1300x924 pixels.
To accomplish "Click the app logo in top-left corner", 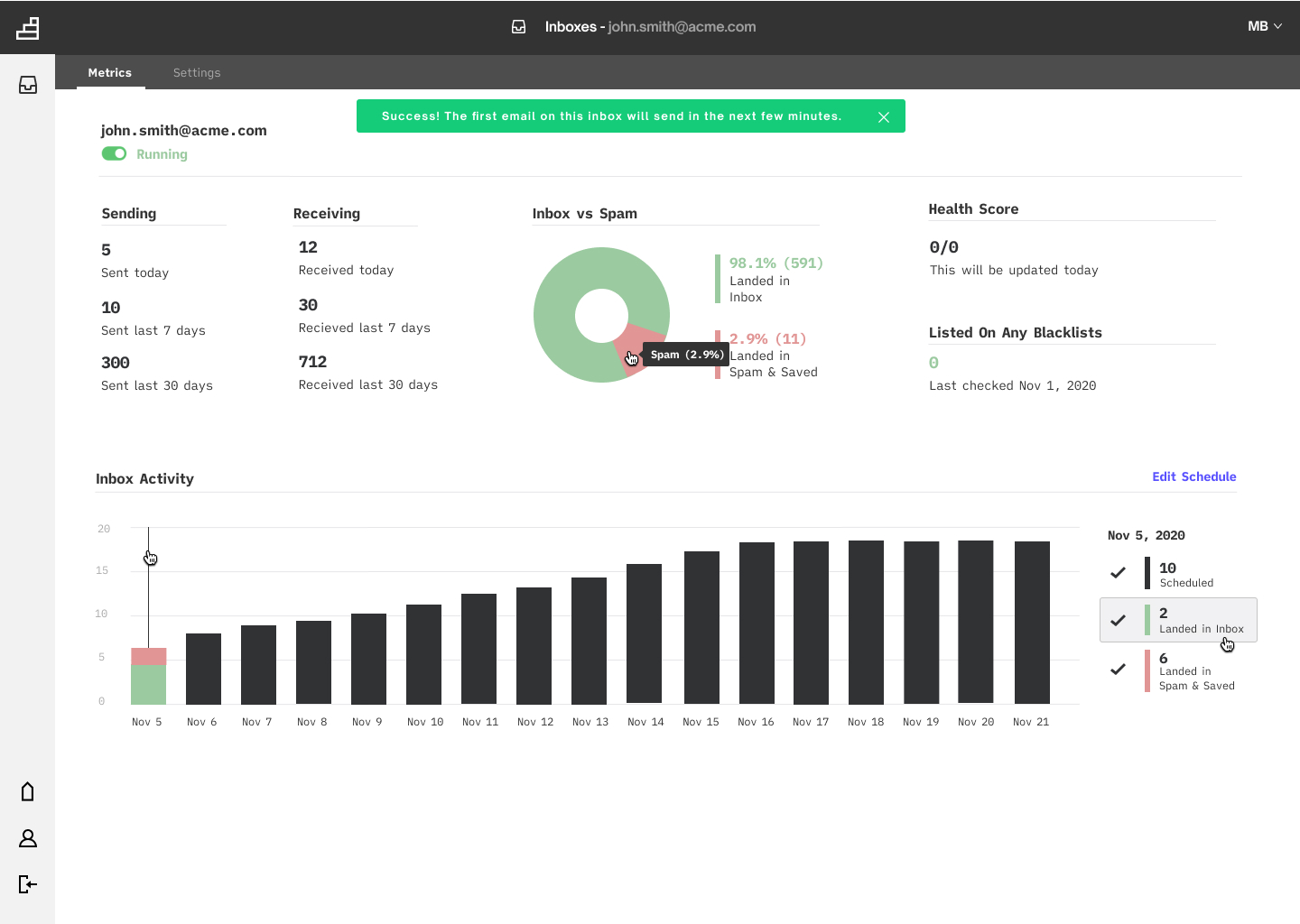I will 28,28.
